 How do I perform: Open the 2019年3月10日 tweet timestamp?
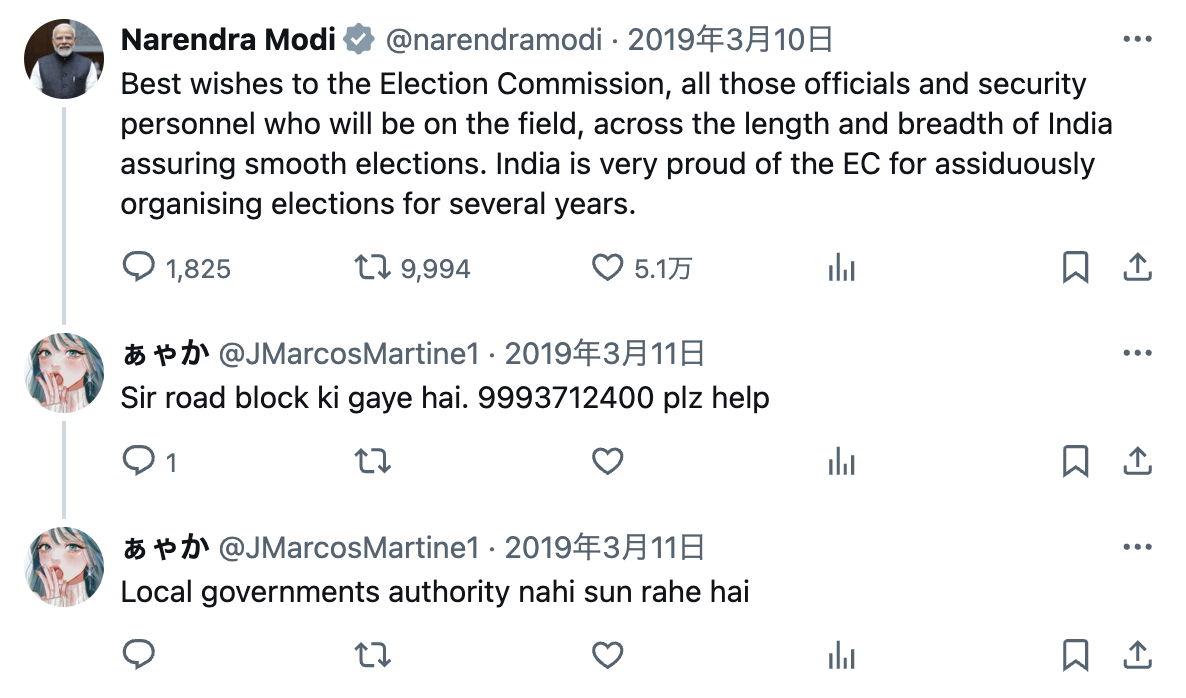(x=730, y=40)
